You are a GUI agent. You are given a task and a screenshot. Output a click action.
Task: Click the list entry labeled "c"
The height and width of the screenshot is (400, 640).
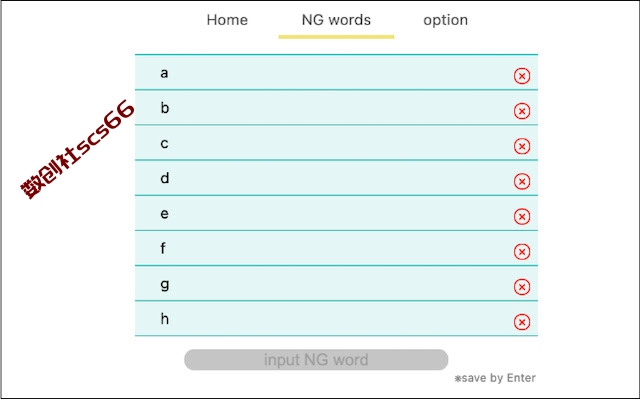(x=336, y=142)
